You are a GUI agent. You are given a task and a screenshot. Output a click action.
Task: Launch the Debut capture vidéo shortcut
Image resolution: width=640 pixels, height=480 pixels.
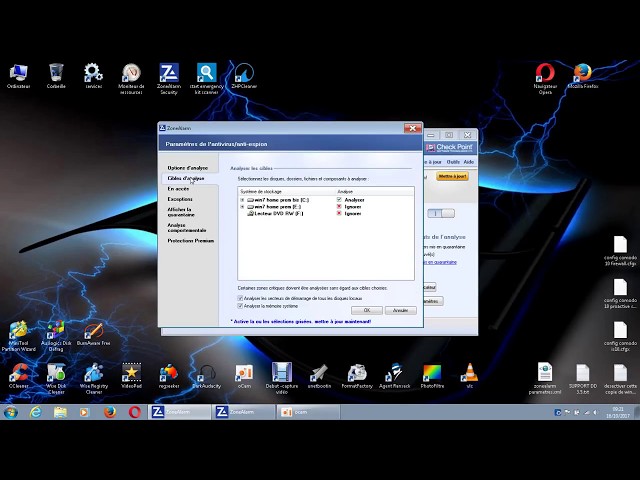[282, 378]
